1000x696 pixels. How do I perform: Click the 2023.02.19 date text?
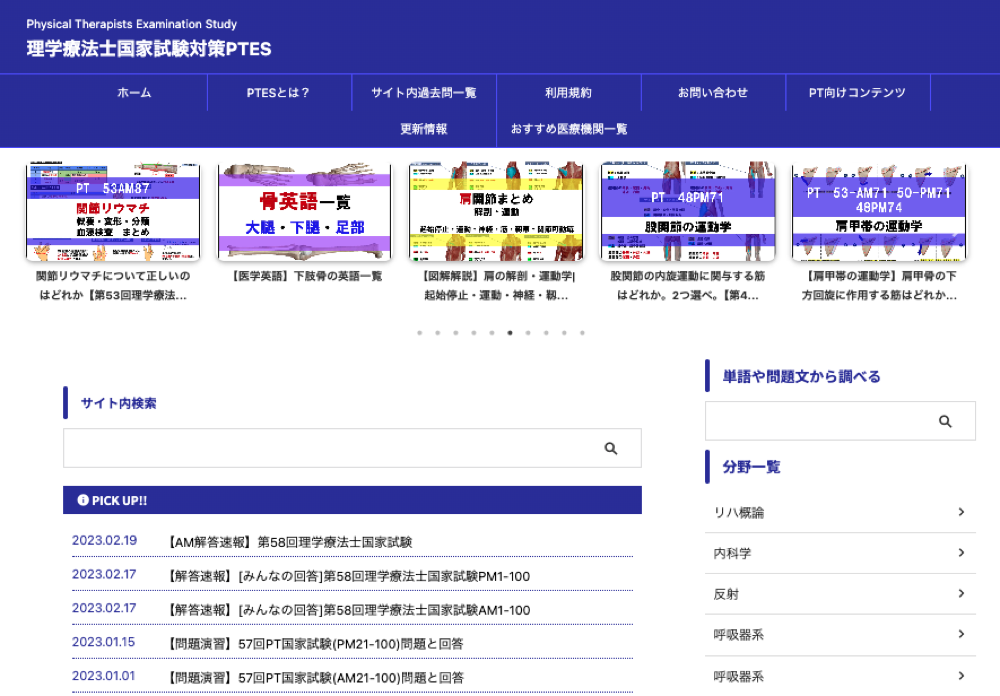coord(105,540)
